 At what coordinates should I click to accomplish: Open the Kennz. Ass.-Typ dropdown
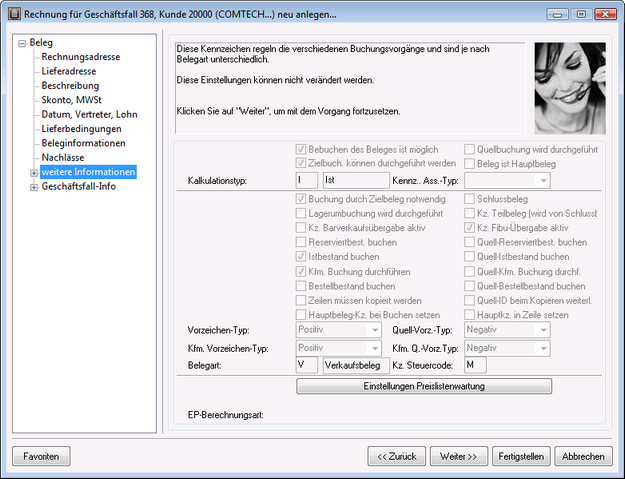tap(507, 181)
